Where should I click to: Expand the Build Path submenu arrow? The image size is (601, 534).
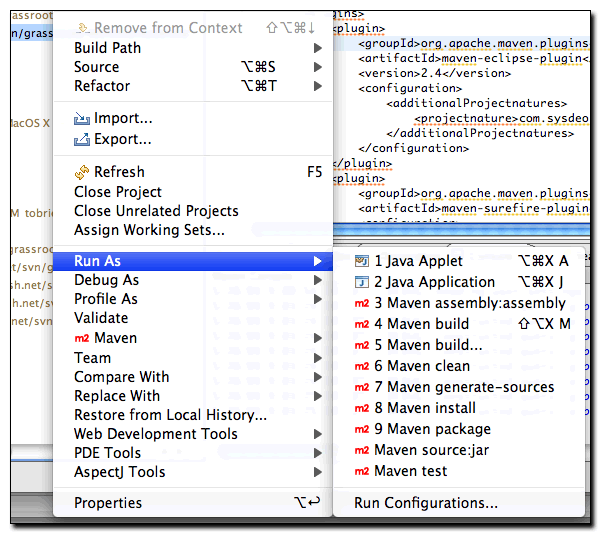point(318,48)
